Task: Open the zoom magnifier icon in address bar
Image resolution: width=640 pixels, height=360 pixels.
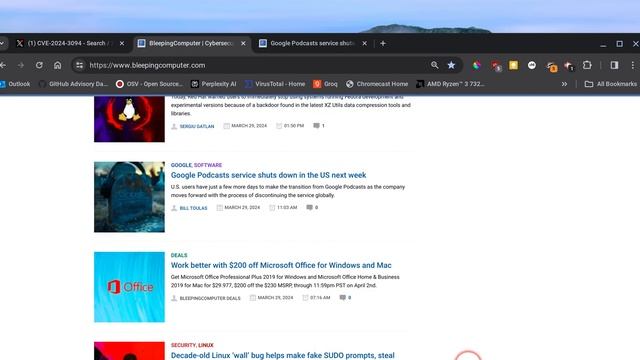Action: pos(434,65)
